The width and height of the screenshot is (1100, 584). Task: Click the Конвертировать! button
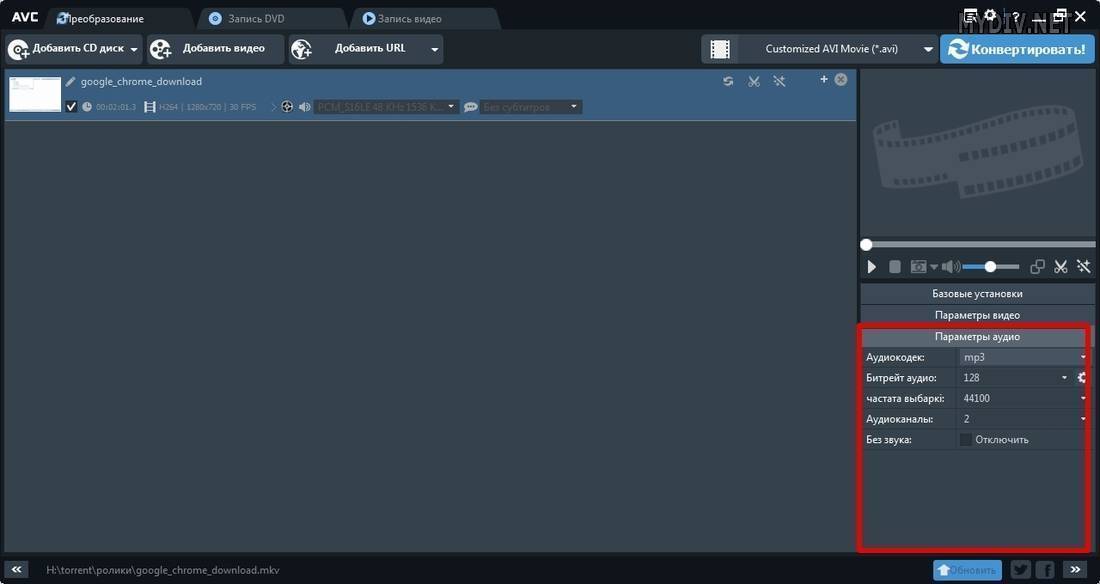tap(1017, 49)
